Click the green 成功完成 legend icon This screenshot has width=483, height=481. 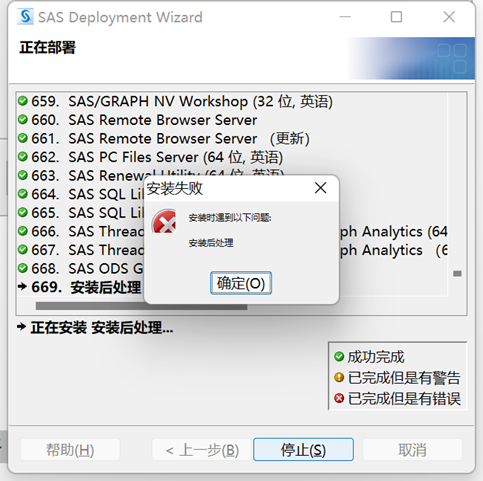pos(339,357)
